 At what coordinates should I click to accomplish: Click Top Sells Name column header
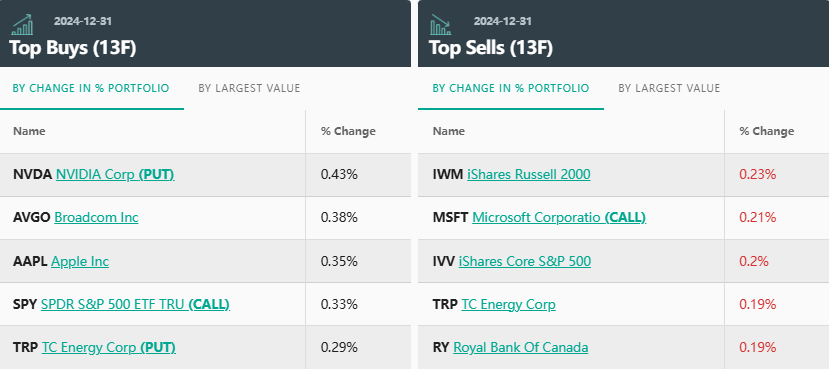click(449, 131)
